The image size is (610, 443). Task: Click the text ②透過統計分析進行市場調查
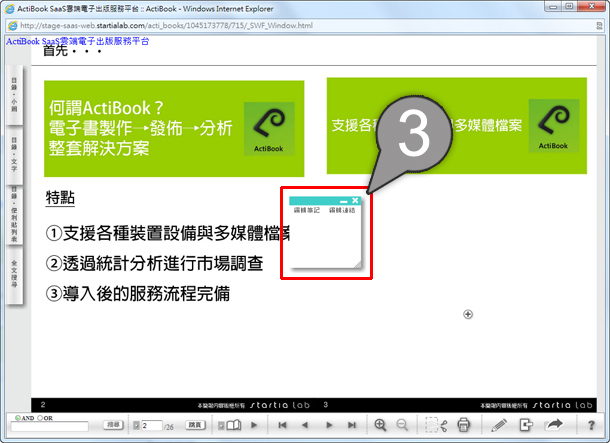pos(154,263)
